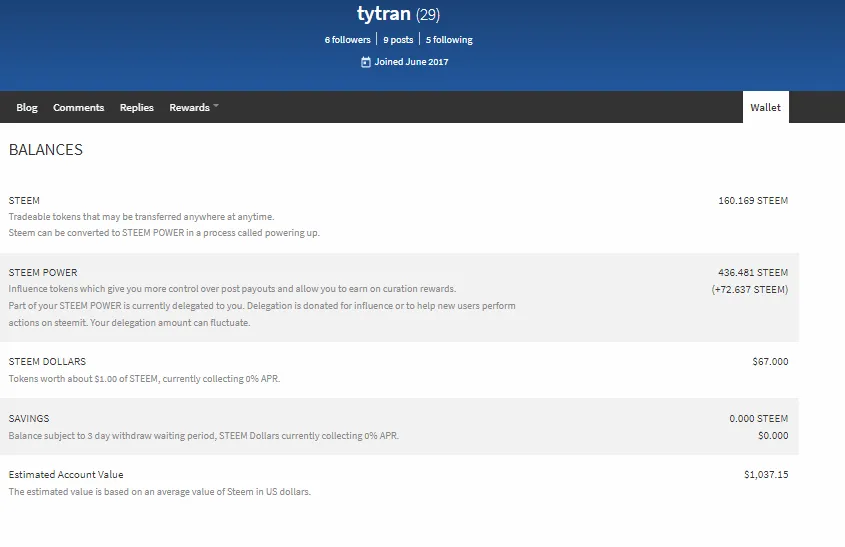Click the $1,037.15 estimated account value
Image resolution: width=845 pixels, height=547 pixels.
point(766,475)
